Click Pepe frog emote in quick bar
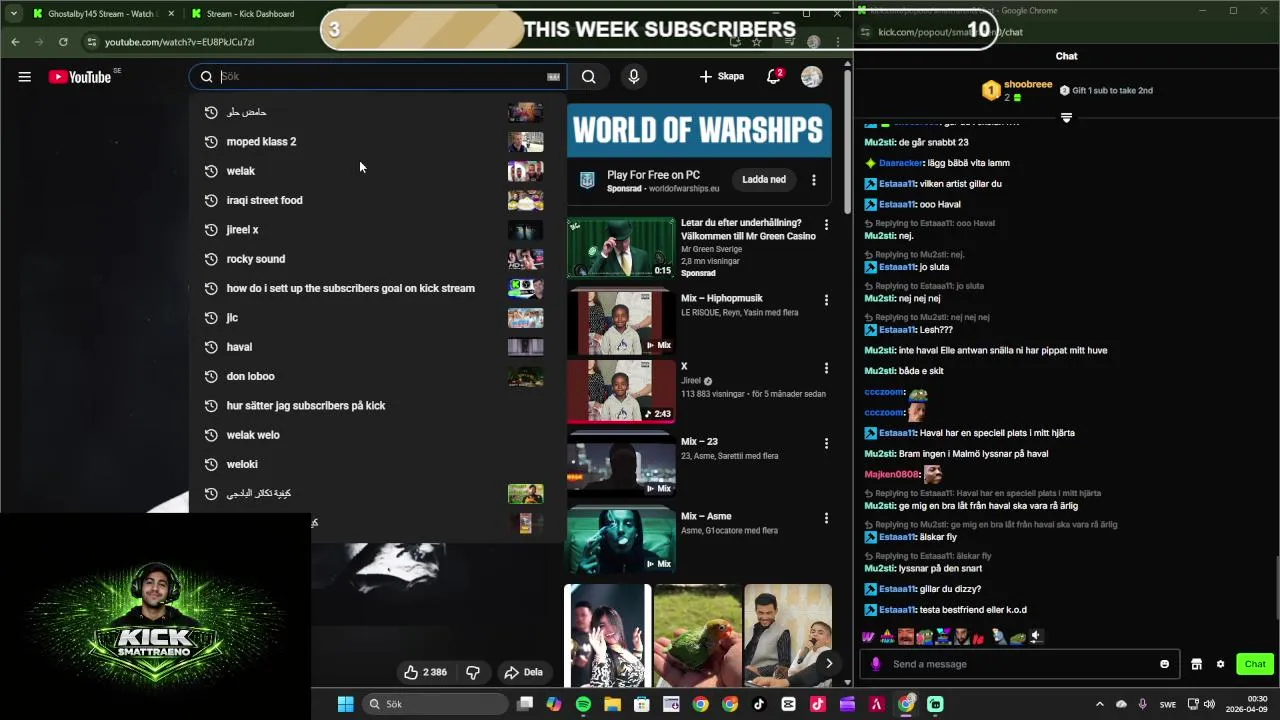Image resolution: width=1280 pixels, height=720 pixels. pyautogui.click(x=1018, y=637)
